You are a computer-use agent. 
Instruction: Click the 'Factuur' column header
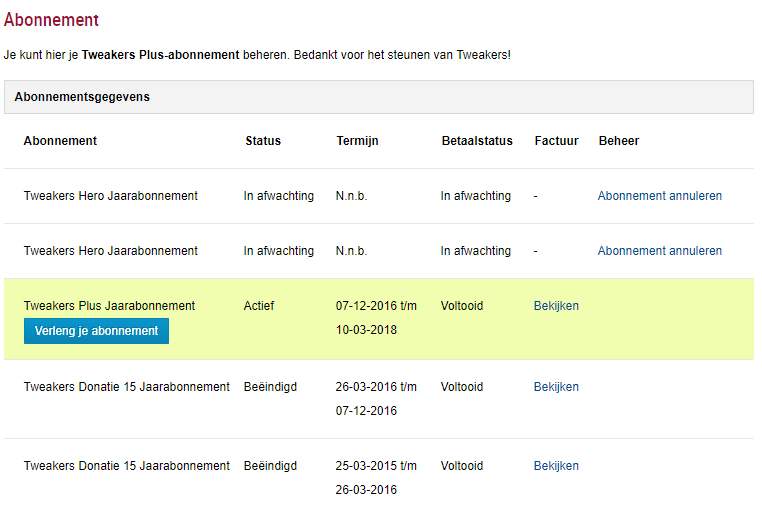click(x=556, y=141)
